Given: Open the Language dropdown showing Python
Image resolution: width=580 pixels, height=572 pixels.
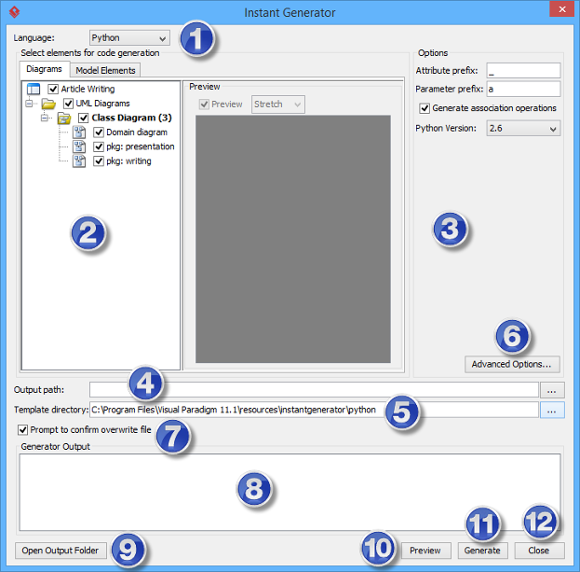Looking at the screenshot, I should point(129,38).
